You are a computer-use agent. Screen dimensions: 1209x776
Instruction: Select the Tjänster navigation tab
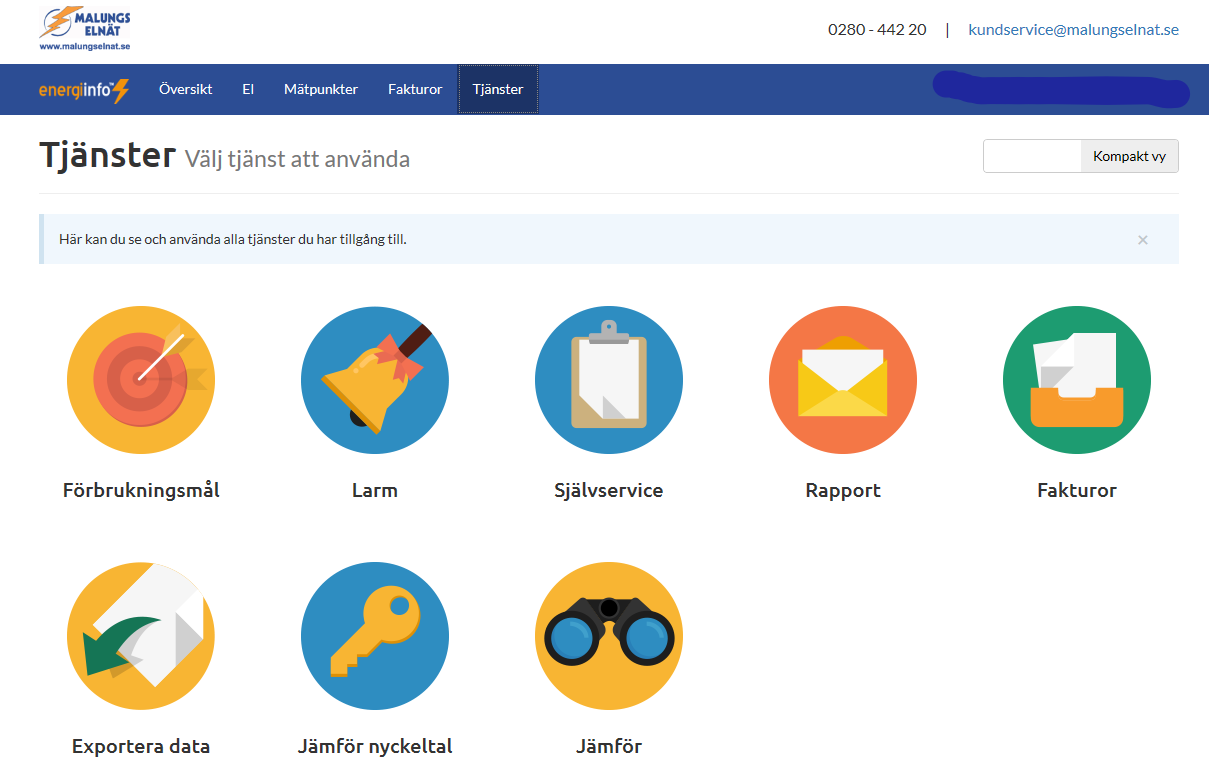[498, 90]
